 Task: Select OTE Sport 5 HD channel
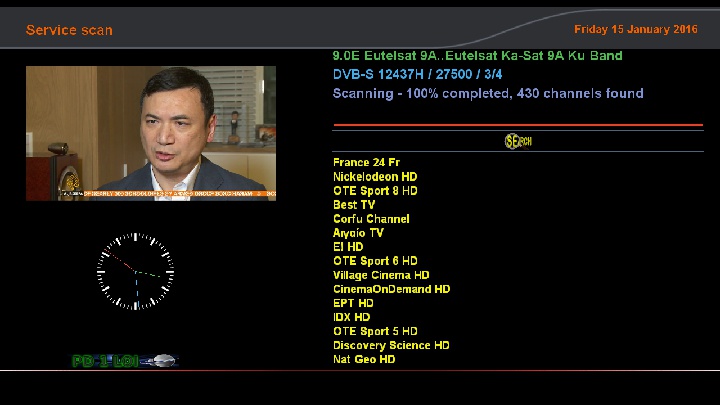click(375, 331)
